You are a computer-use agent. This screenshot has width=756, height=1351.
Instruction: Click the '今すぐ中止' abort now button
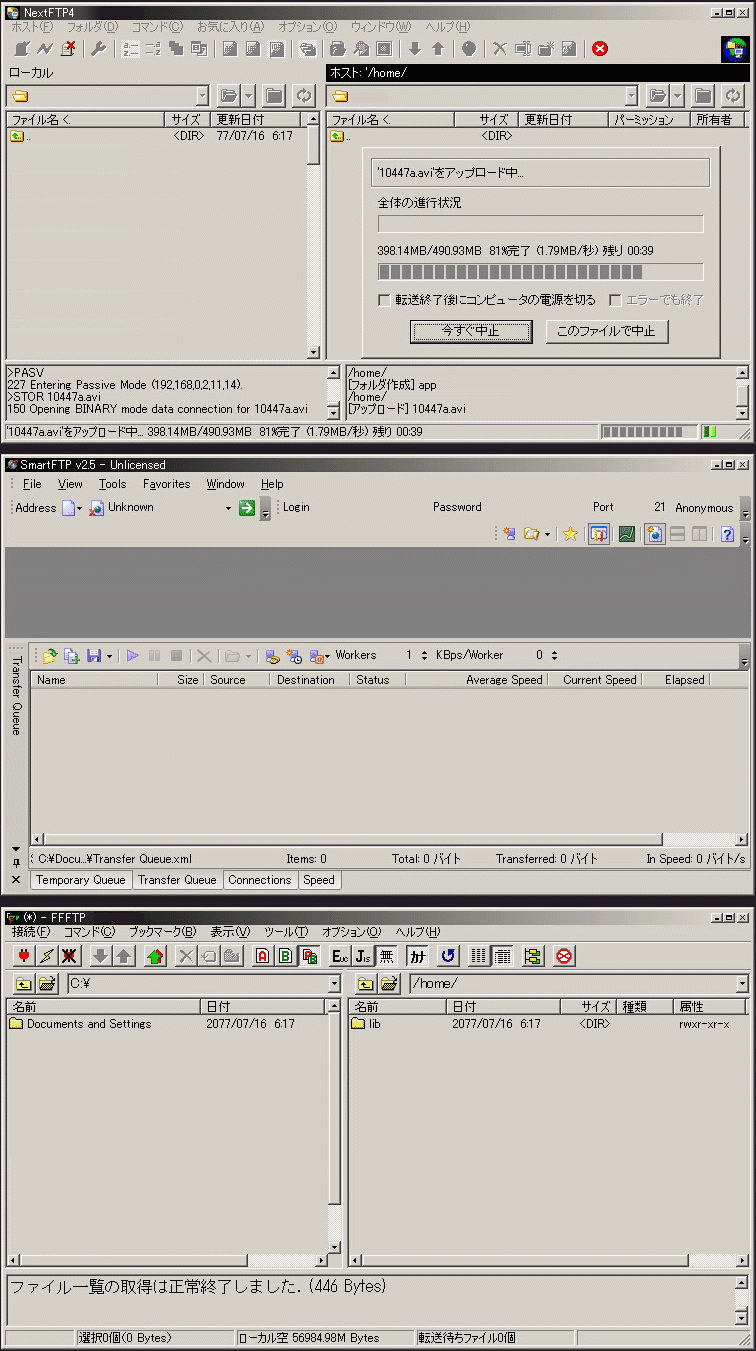point(470,331)
